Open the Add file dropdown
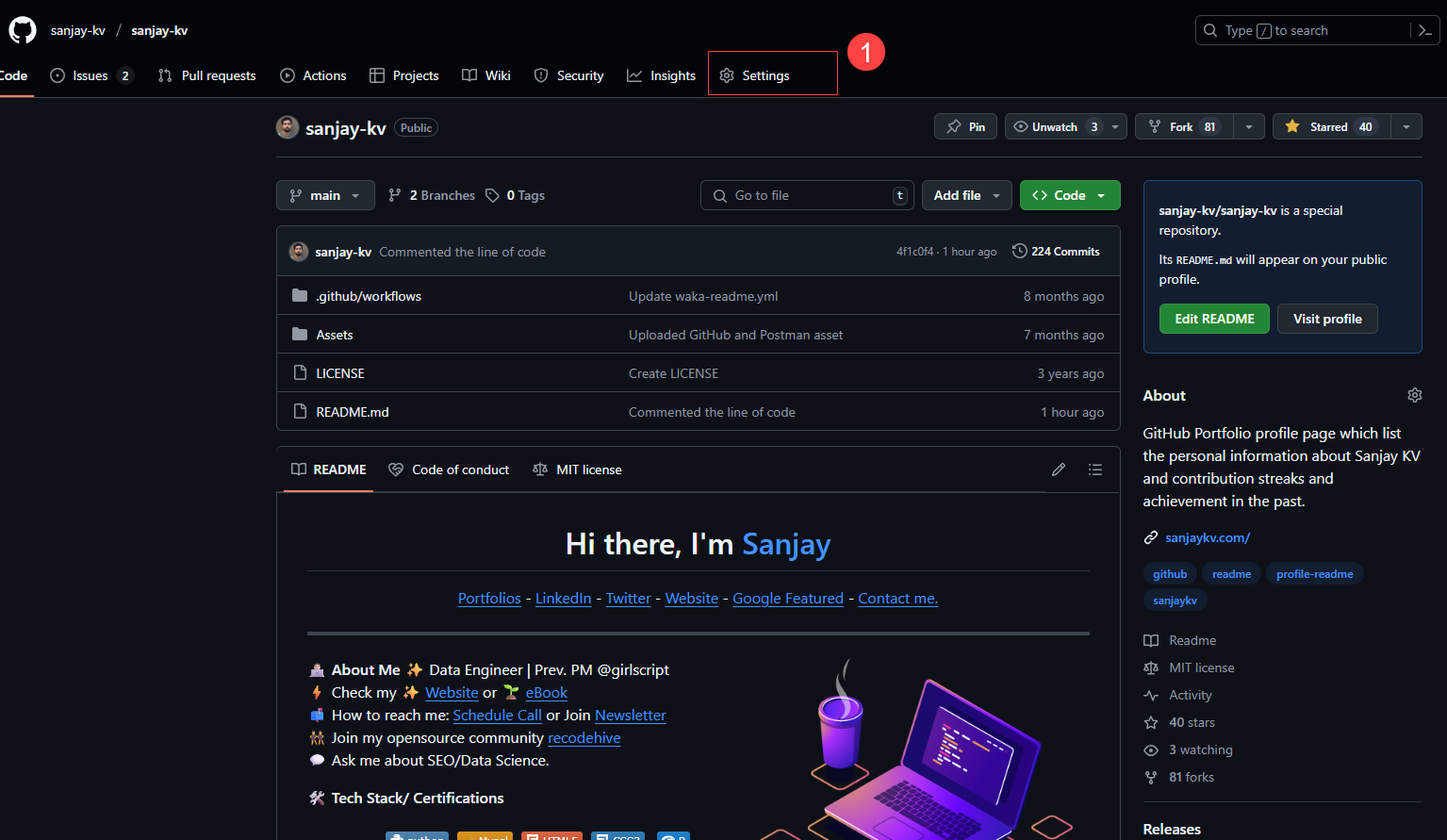Screen dimensions: 1447x840 [967, 195]
